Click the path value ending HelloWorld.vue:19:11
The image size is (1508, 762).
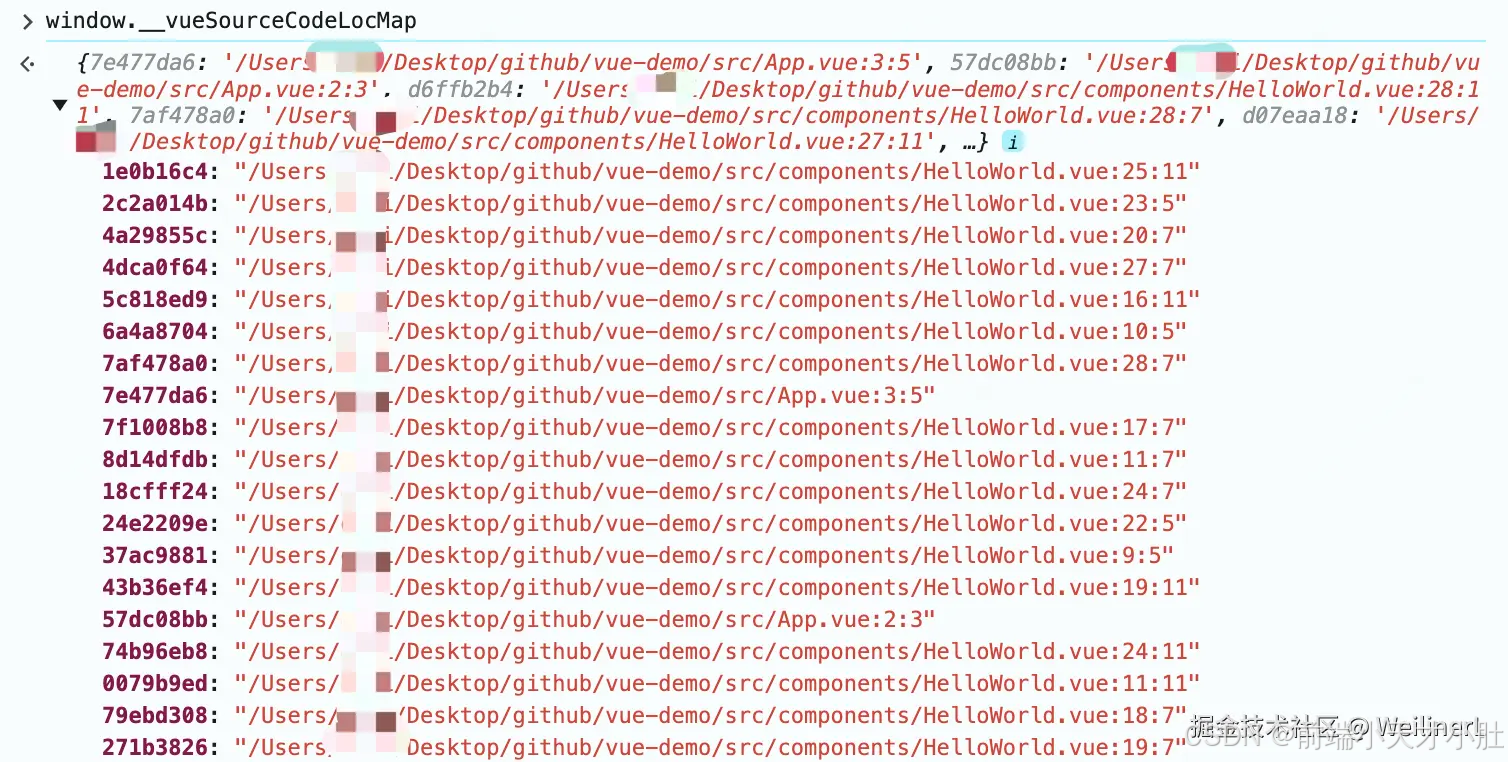tap(717, 587)
